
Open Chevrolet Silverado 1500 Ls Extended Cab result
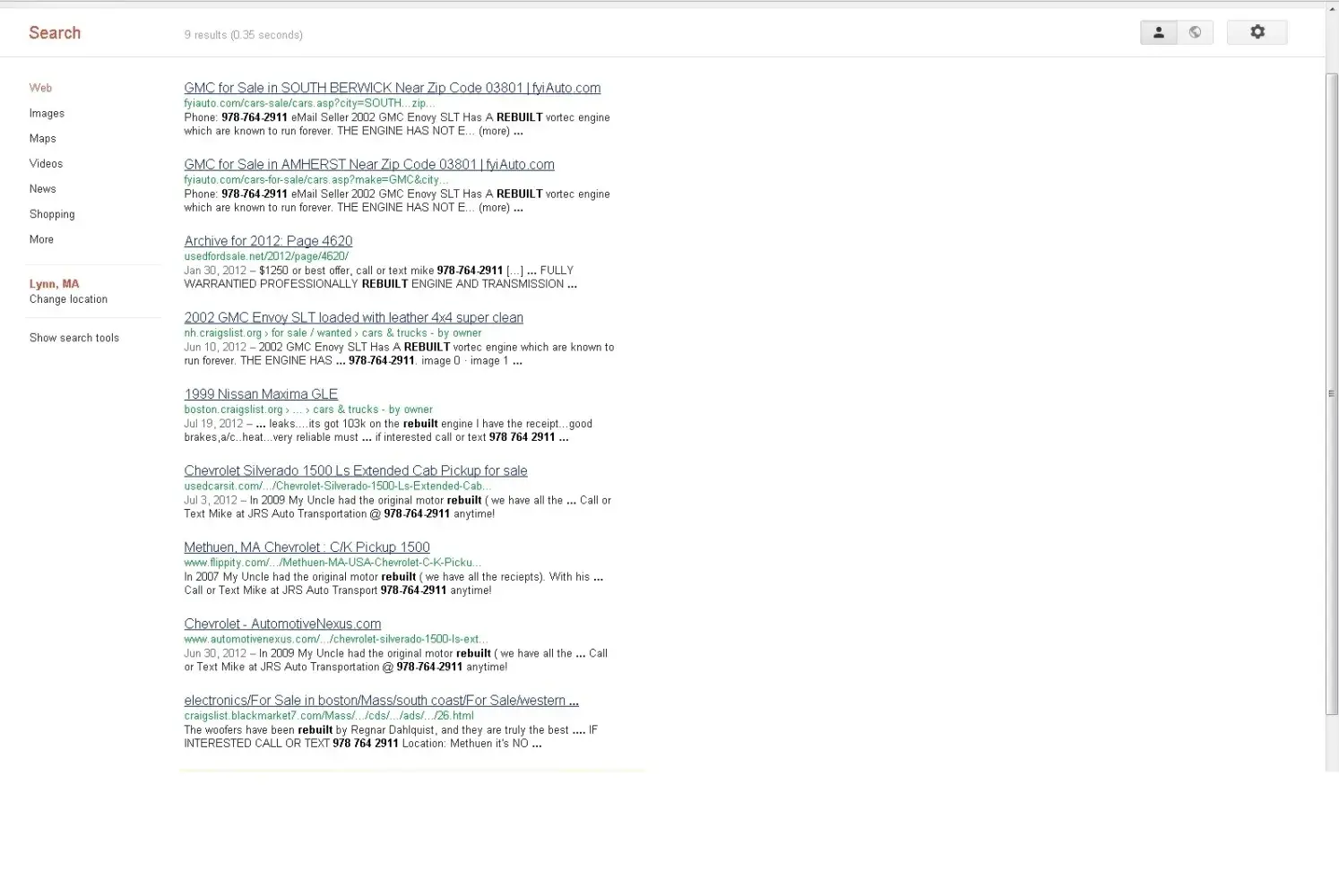[x=356, y=471]
